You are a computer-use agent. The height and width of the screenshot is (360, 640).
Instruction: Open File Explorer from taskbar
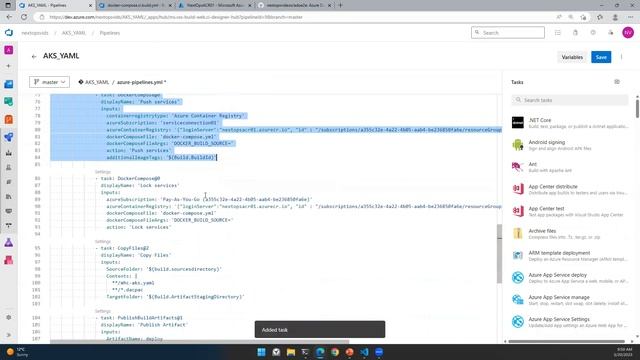point(291,352)
